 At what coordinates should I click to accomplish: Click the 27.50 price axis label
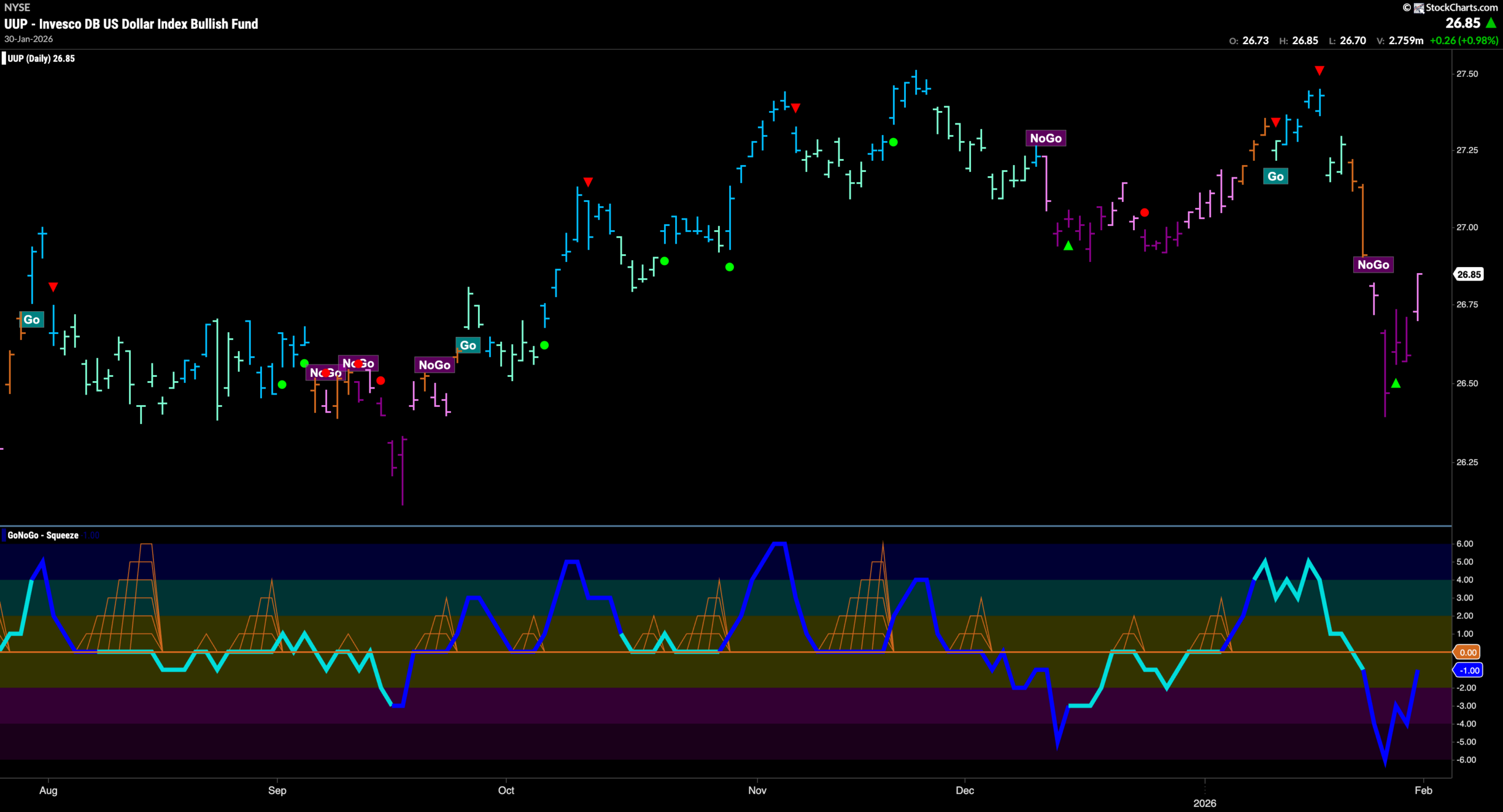pyautogui.click(x=1467, y=74)
